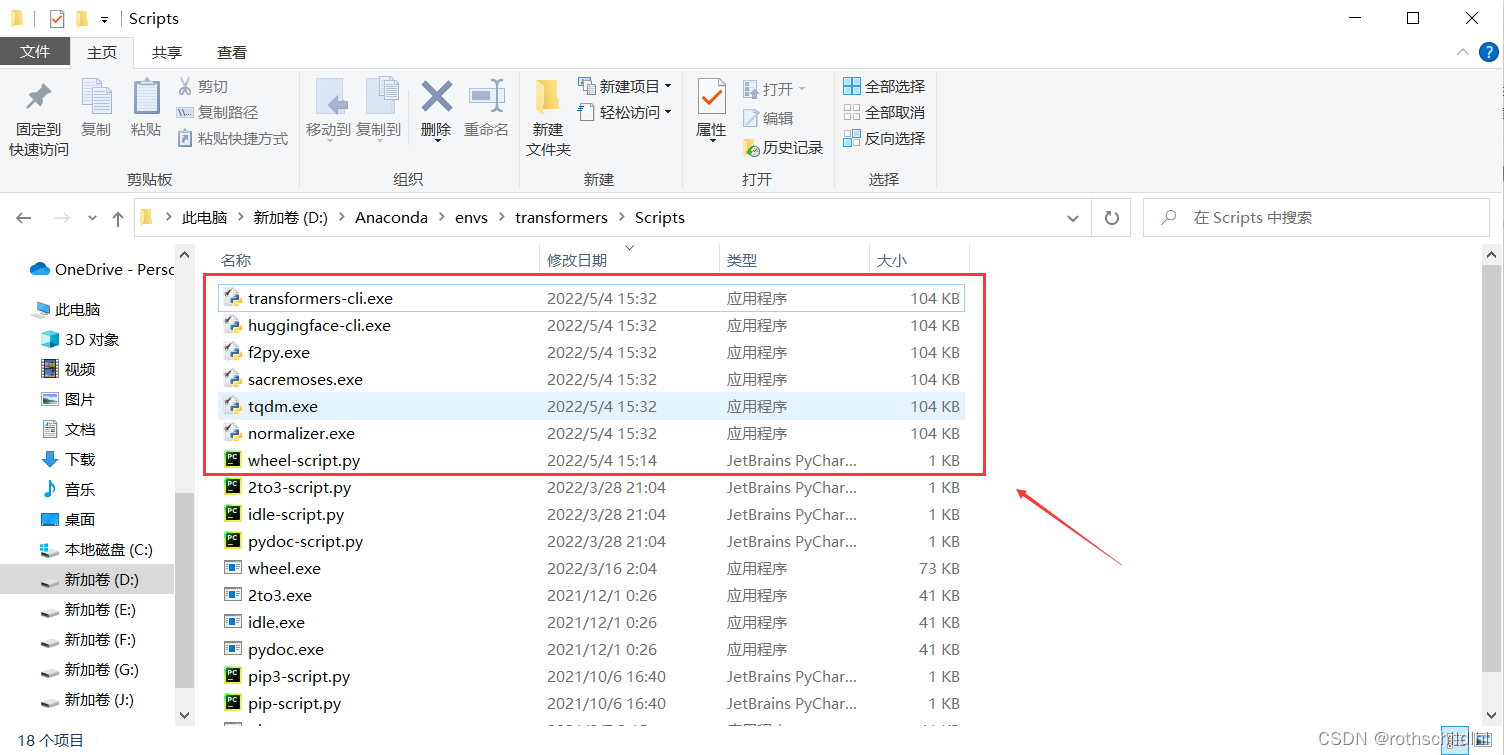Screen dimensions: 1504x755
Task: Click breadcrumb chevron after envs
Action: click(x=501, y=218)
